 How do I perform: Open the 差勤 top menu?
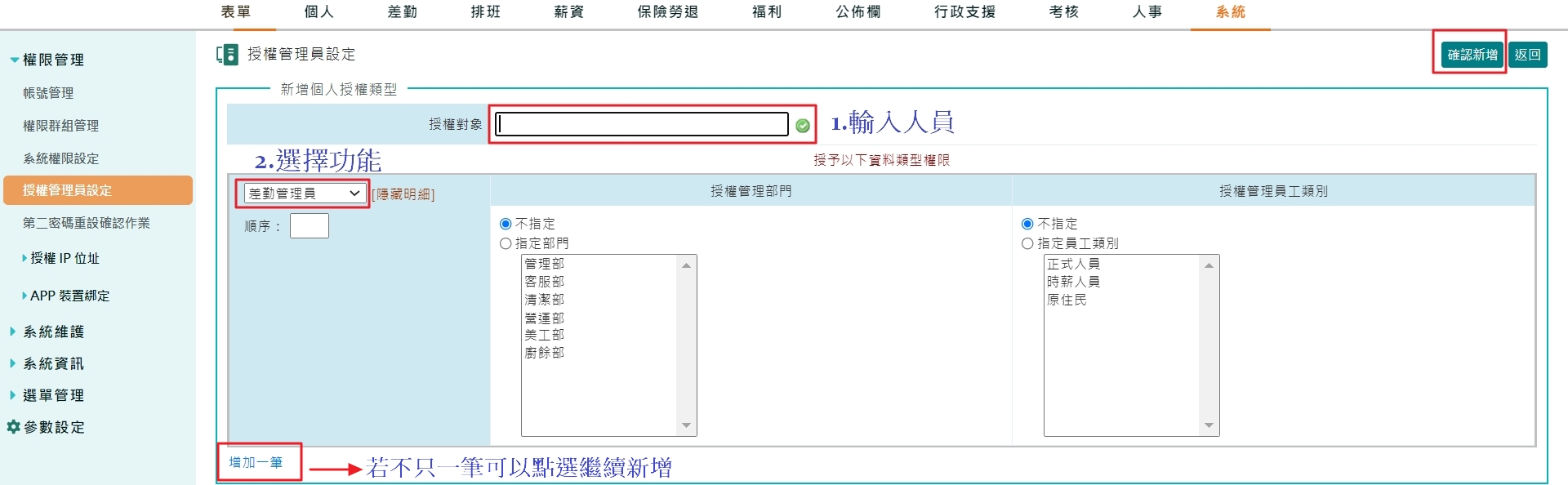coord(403,11)
